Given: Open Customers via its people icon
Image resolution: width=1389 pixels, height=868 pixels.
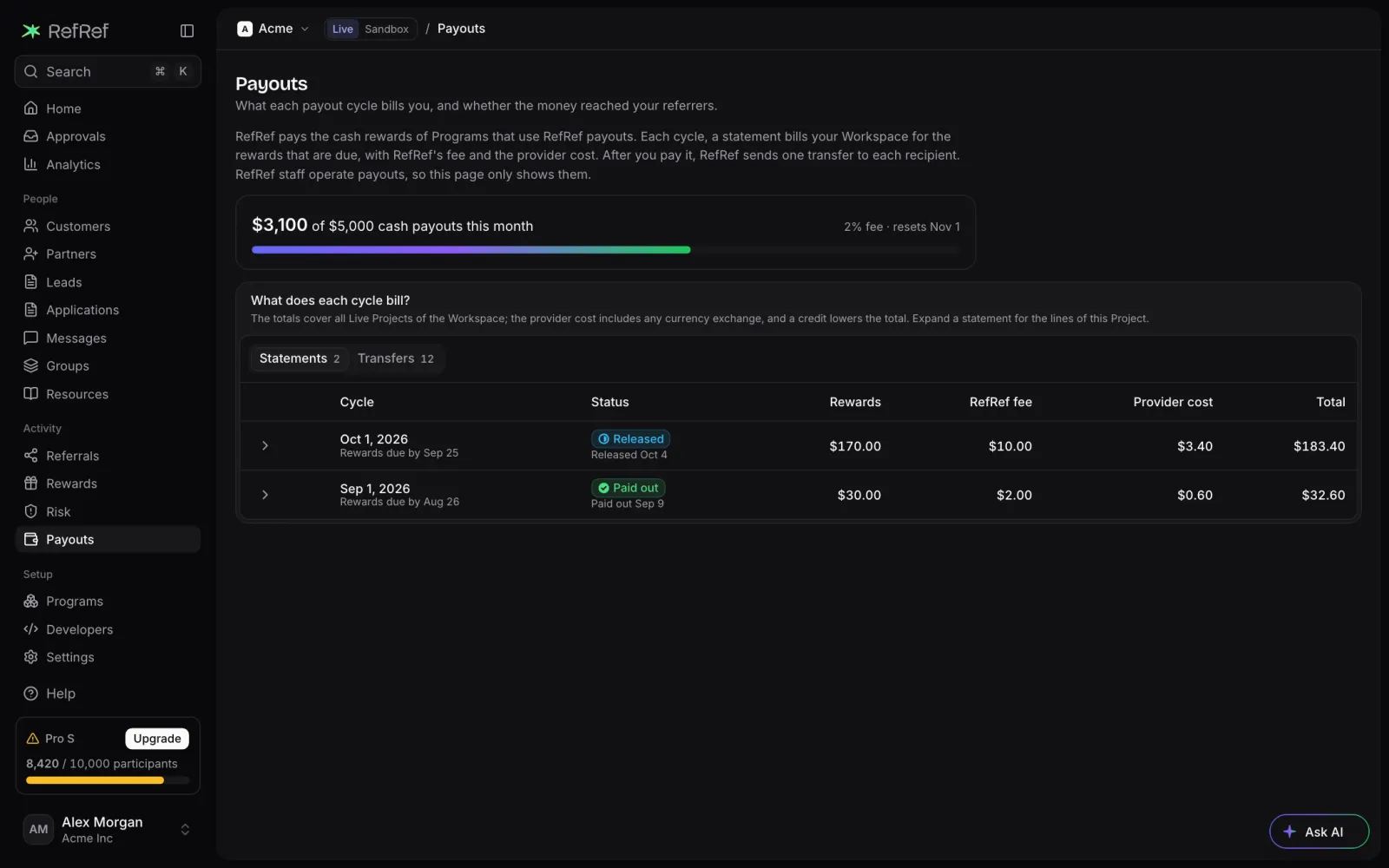Looking at the screenshot, I should click(x=31, y=227).
